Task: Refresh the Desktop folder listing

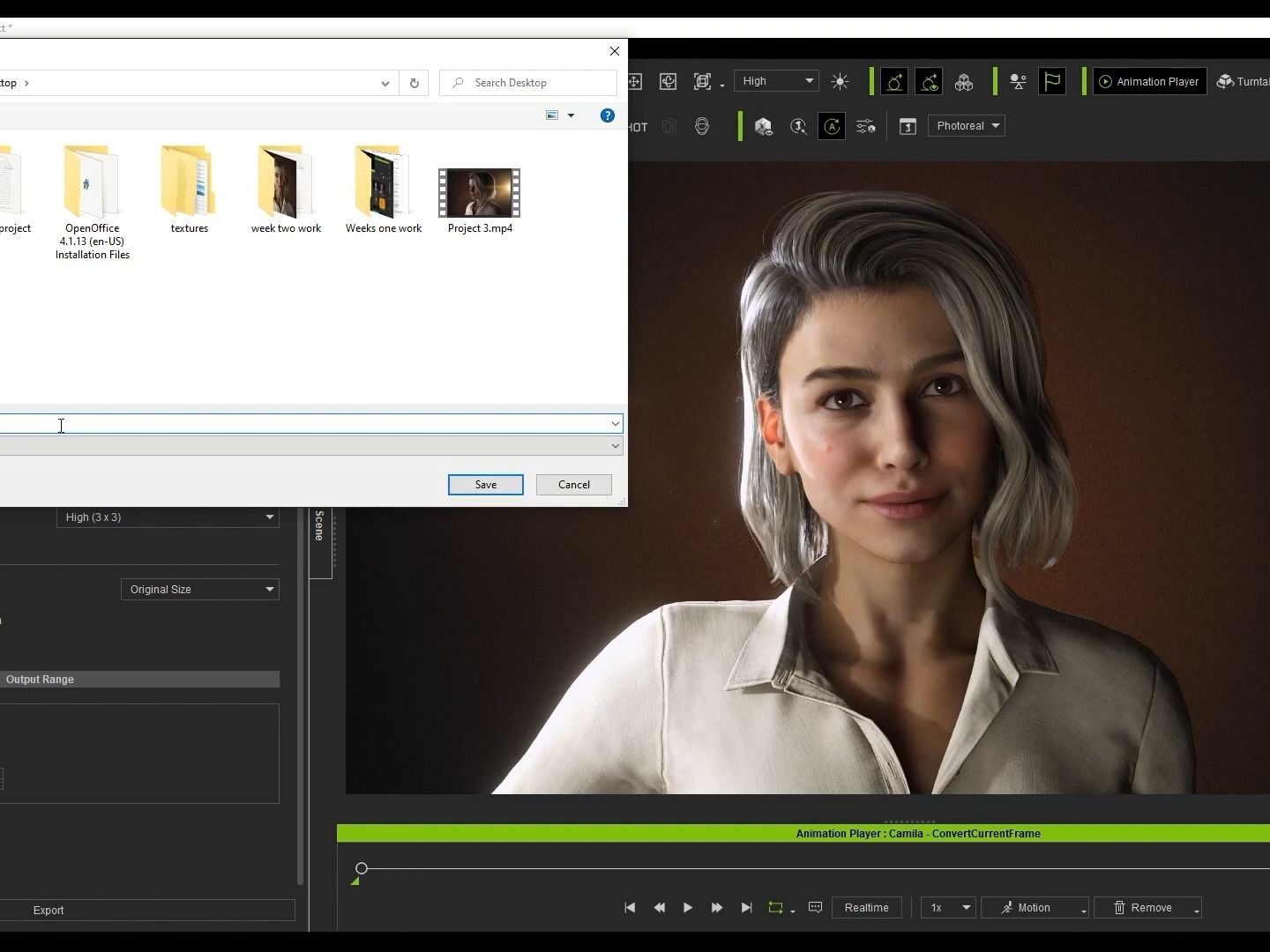Action: (414, 83)
